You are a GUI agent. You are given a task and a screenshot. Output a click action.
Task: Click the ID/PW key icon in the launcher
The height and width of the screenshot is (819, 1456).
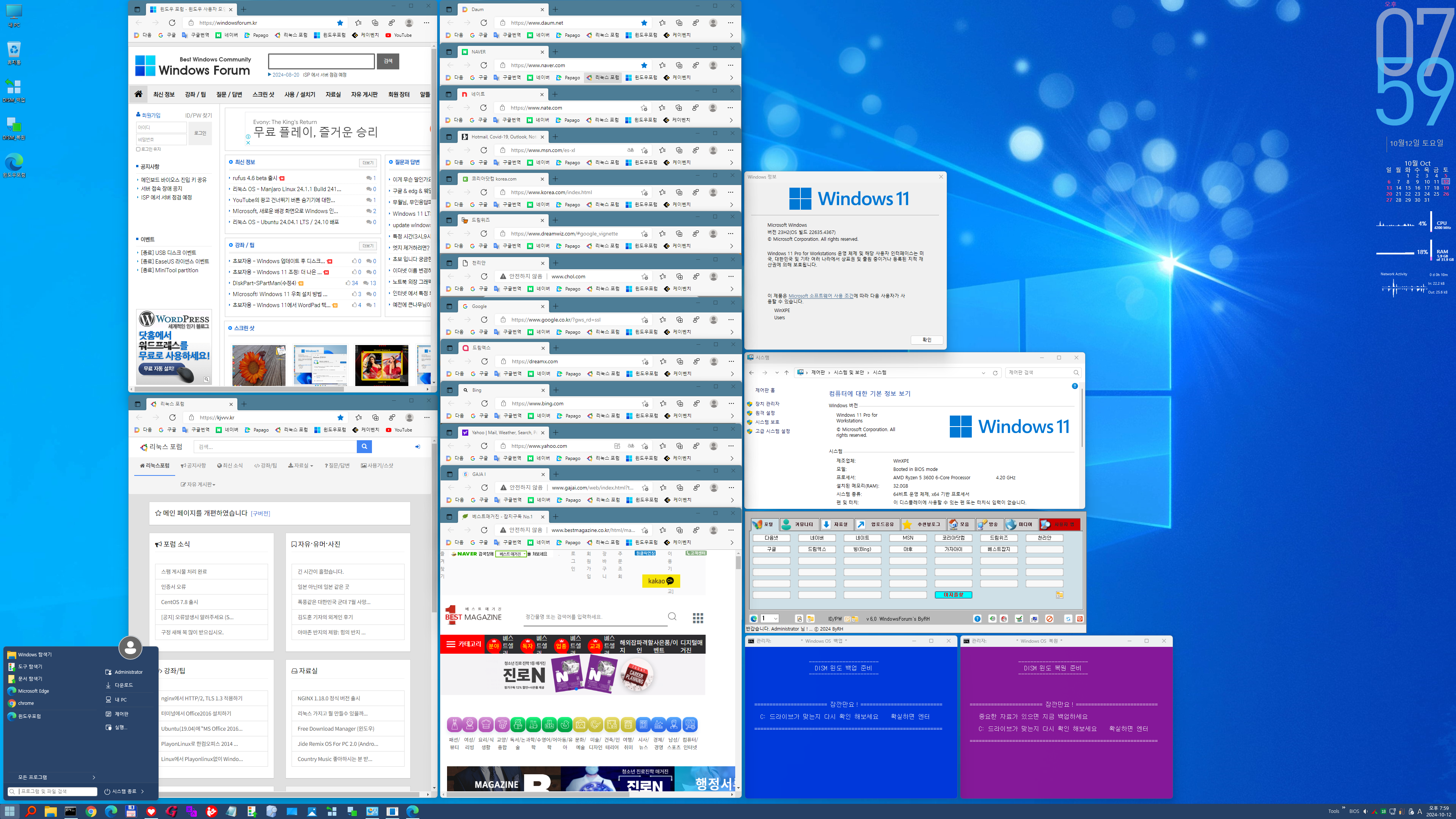pos(847,619)
